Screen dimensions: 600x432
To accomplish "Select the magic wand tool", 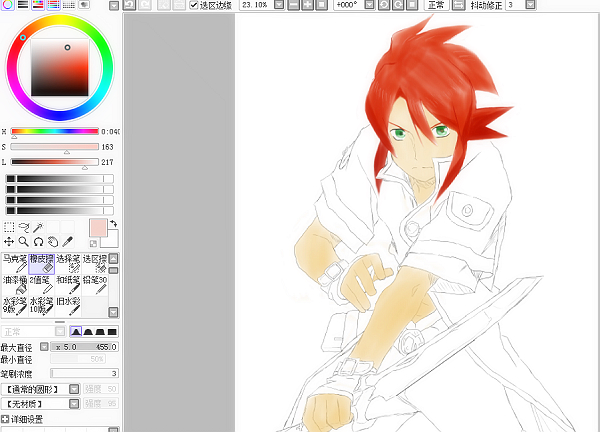I will (x=38, y=227).
